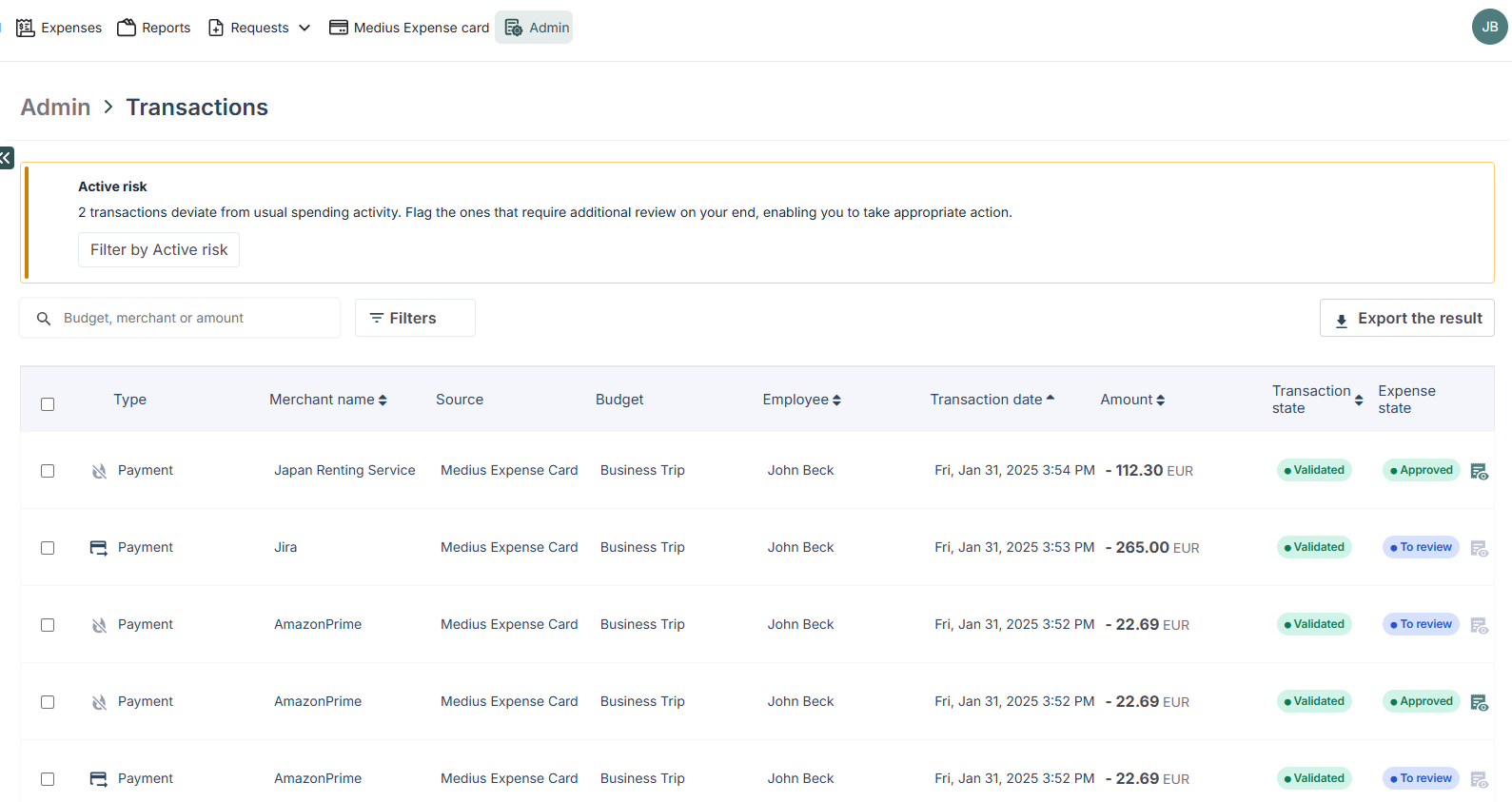
Task: Select the Jira row checkbox
Action: [48, 548]
